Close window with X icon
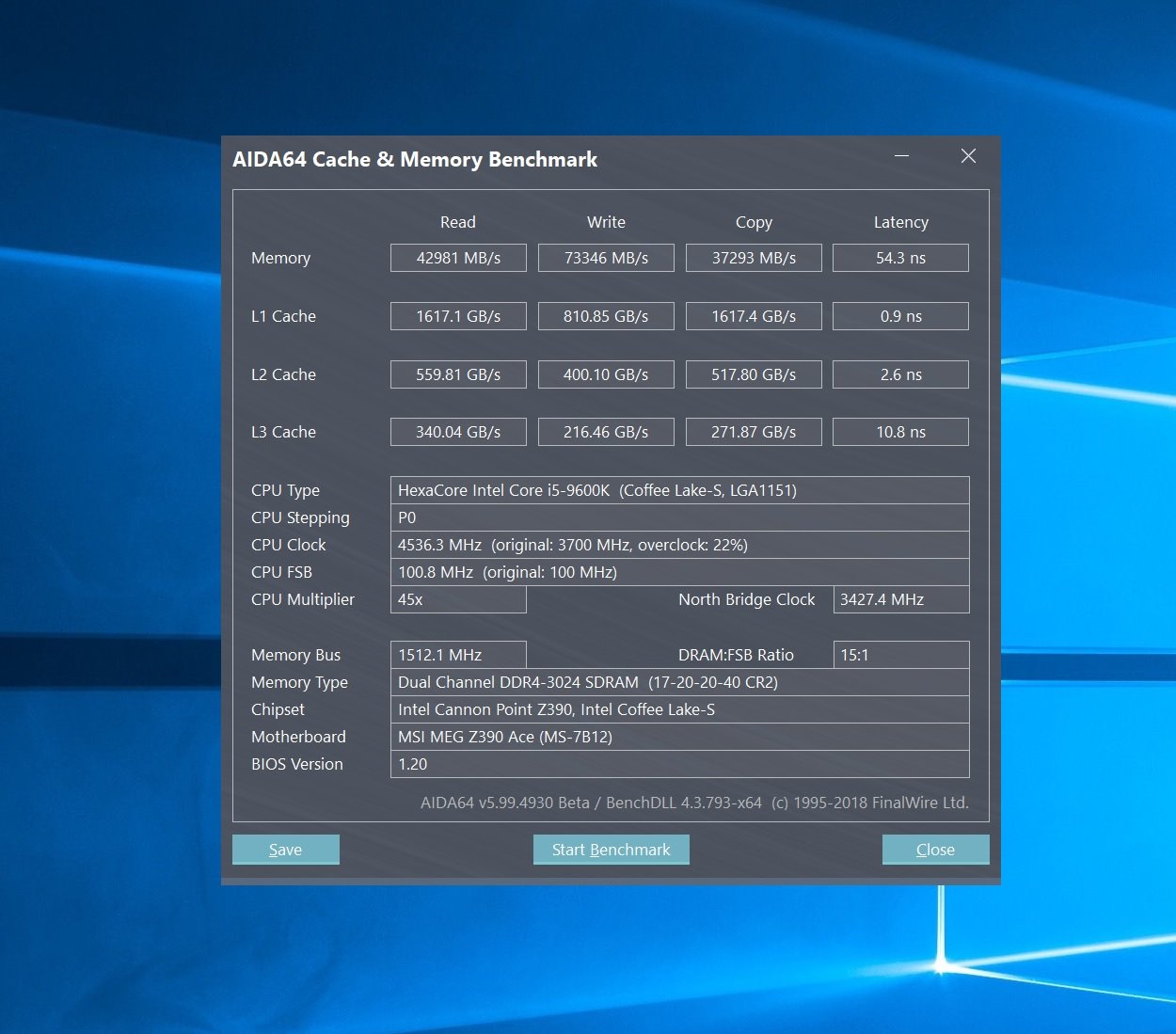1176x1034 pixels. 968,156
